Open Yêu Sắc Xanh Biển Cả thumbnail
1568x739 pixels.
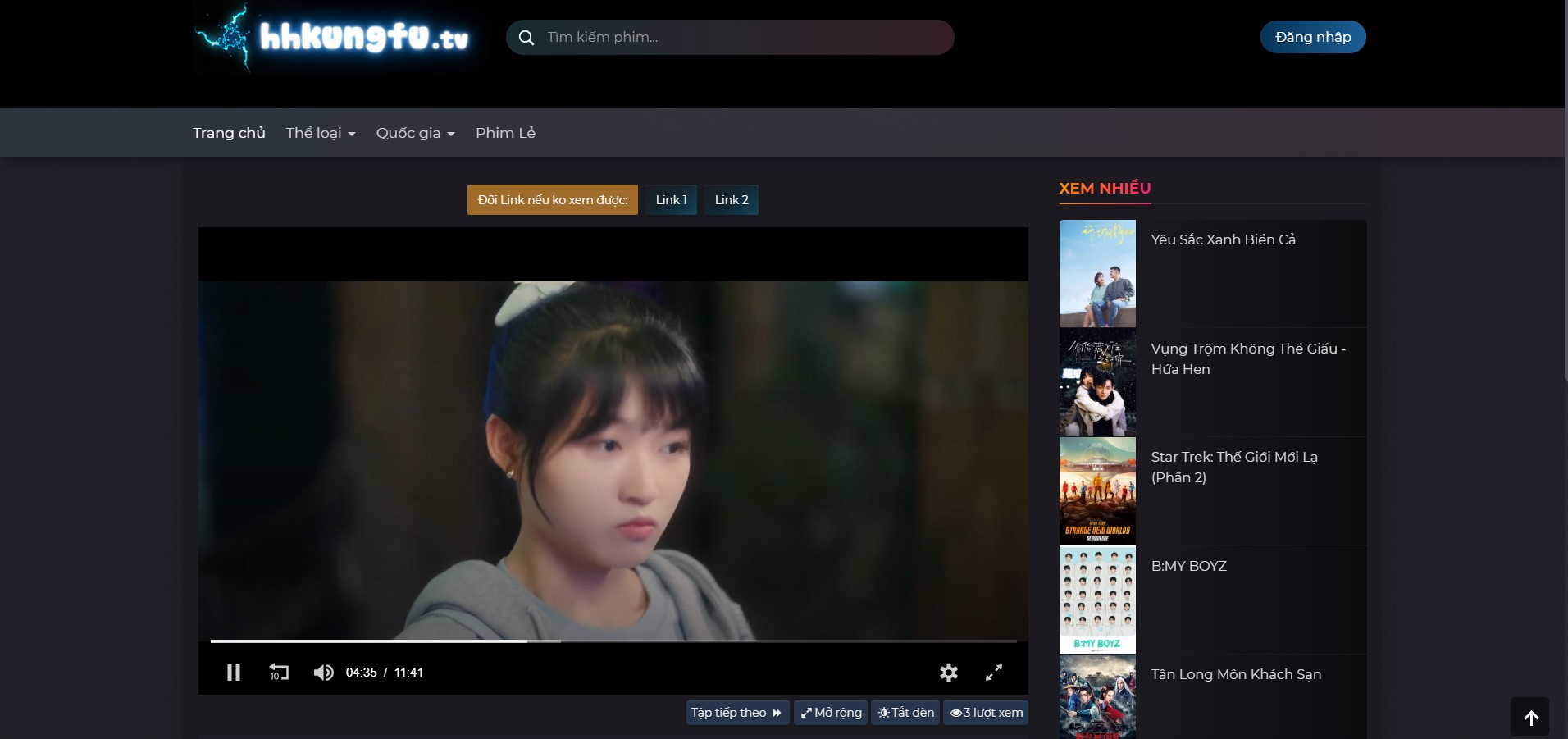(x=1097, y=273)
